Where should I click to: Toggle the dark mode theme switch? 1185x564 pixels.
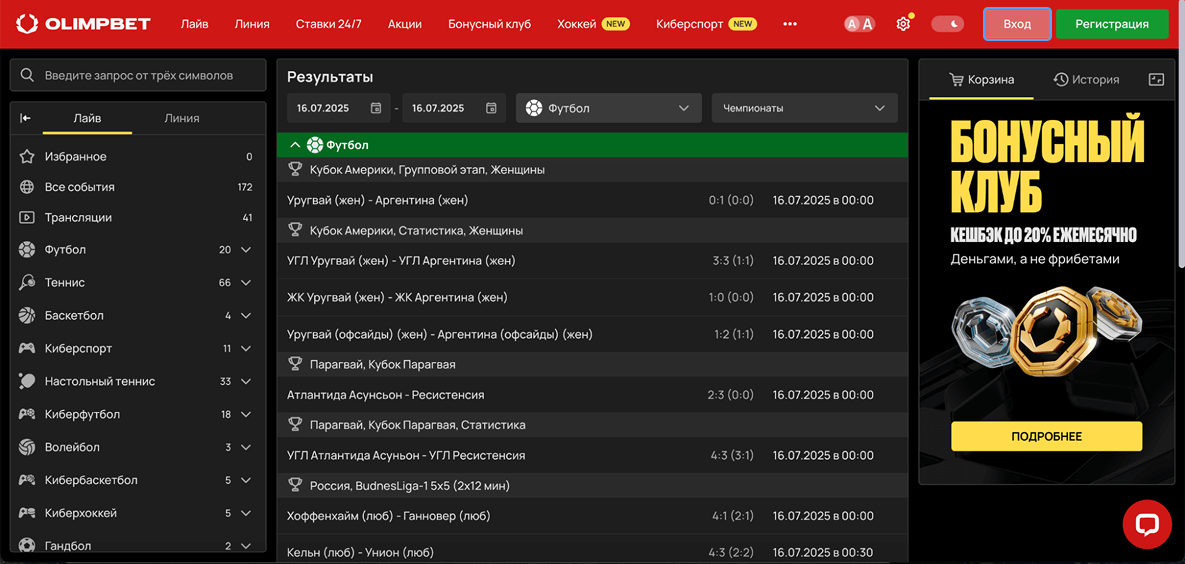pos(947,24)
